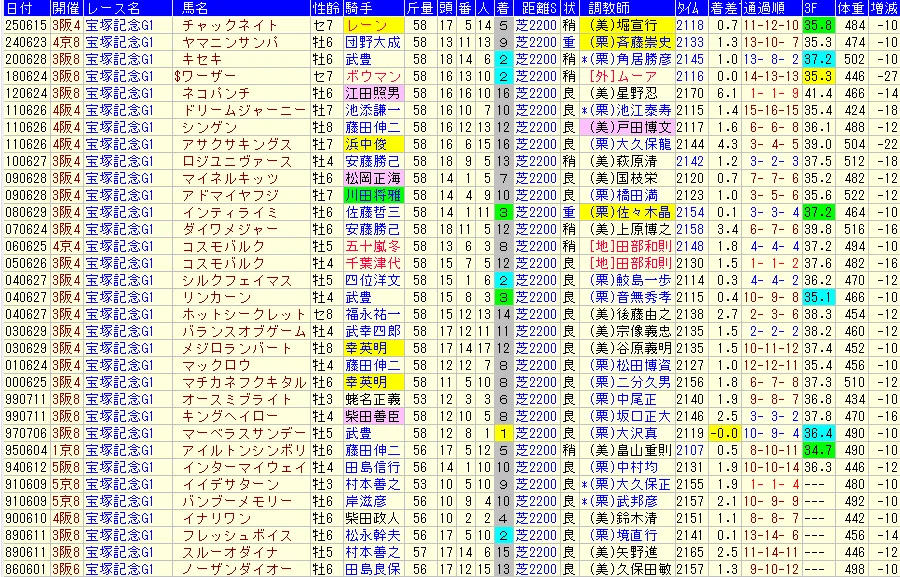Image resolution: width=900 pixels, height=577 pixels.
Task: Click trainer (栗)音無秀孝
Action: (630, 297)
